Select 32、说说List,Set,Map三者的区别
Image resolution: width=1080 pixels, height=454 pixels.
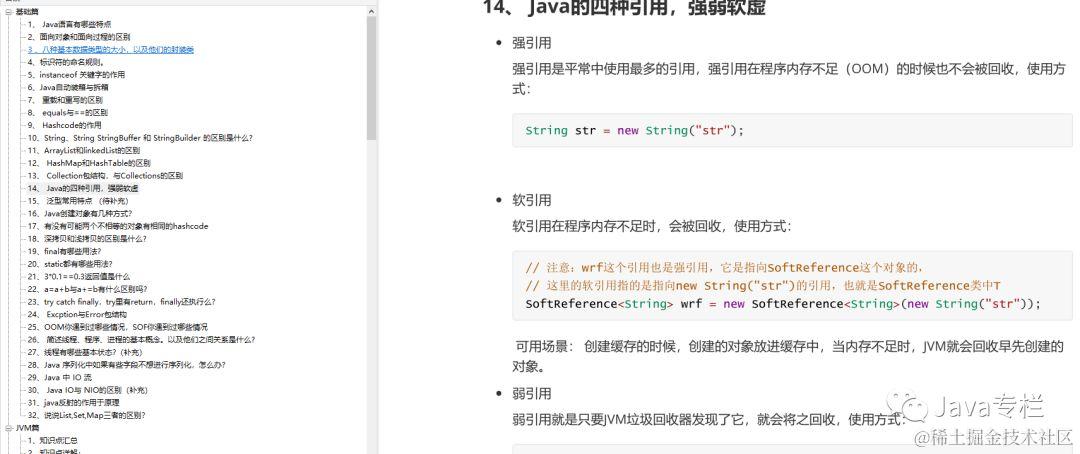[86, 415]
